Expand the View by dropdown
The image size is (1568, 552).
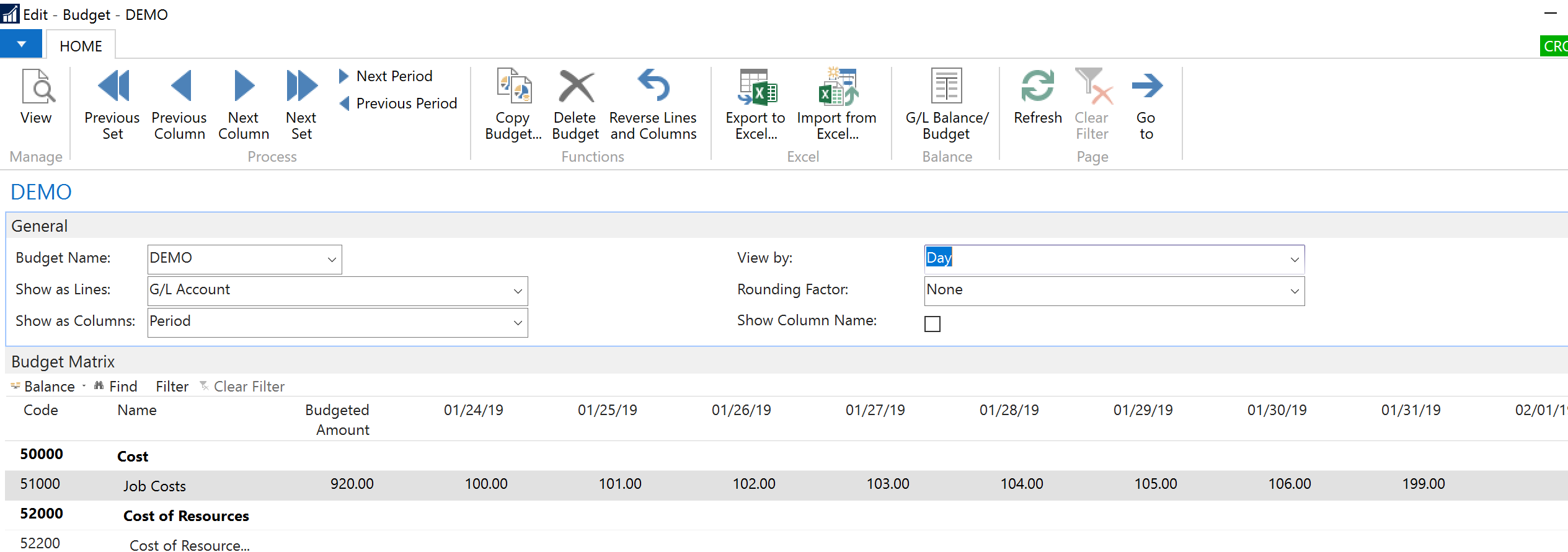click(1294, 260)
